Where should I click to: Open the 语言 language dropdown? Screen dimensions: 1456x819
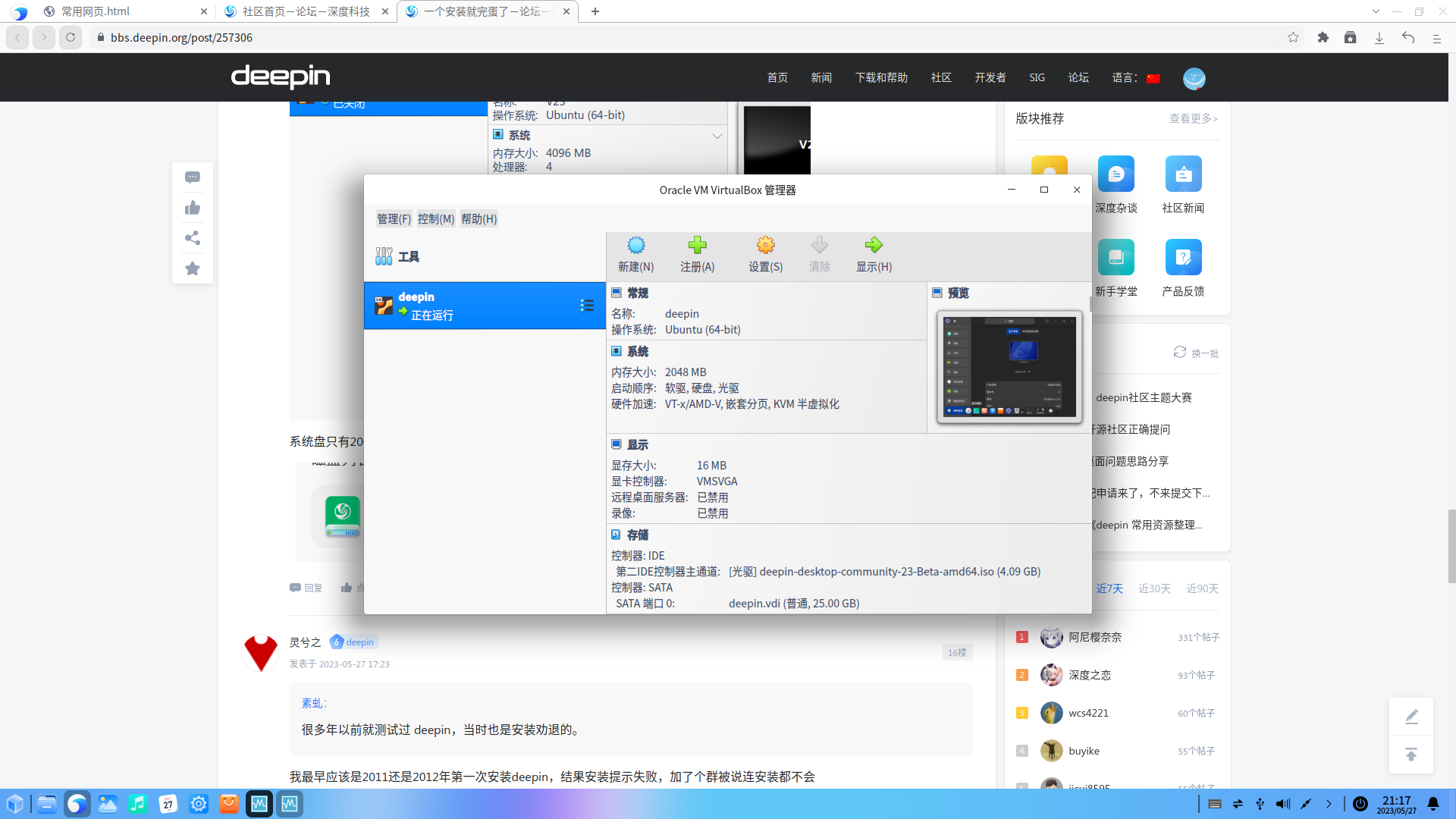1135,77
